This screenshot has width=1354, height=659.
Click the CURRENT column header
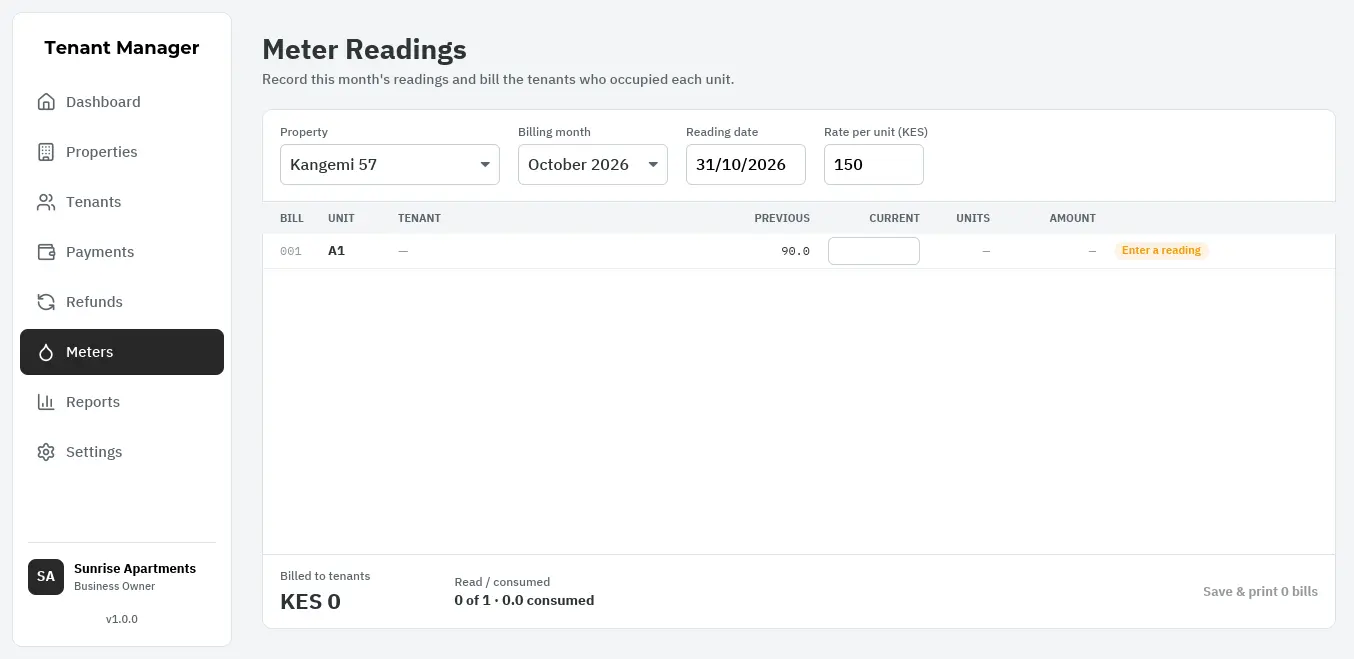pyautogui.click(x=894, y=218)
